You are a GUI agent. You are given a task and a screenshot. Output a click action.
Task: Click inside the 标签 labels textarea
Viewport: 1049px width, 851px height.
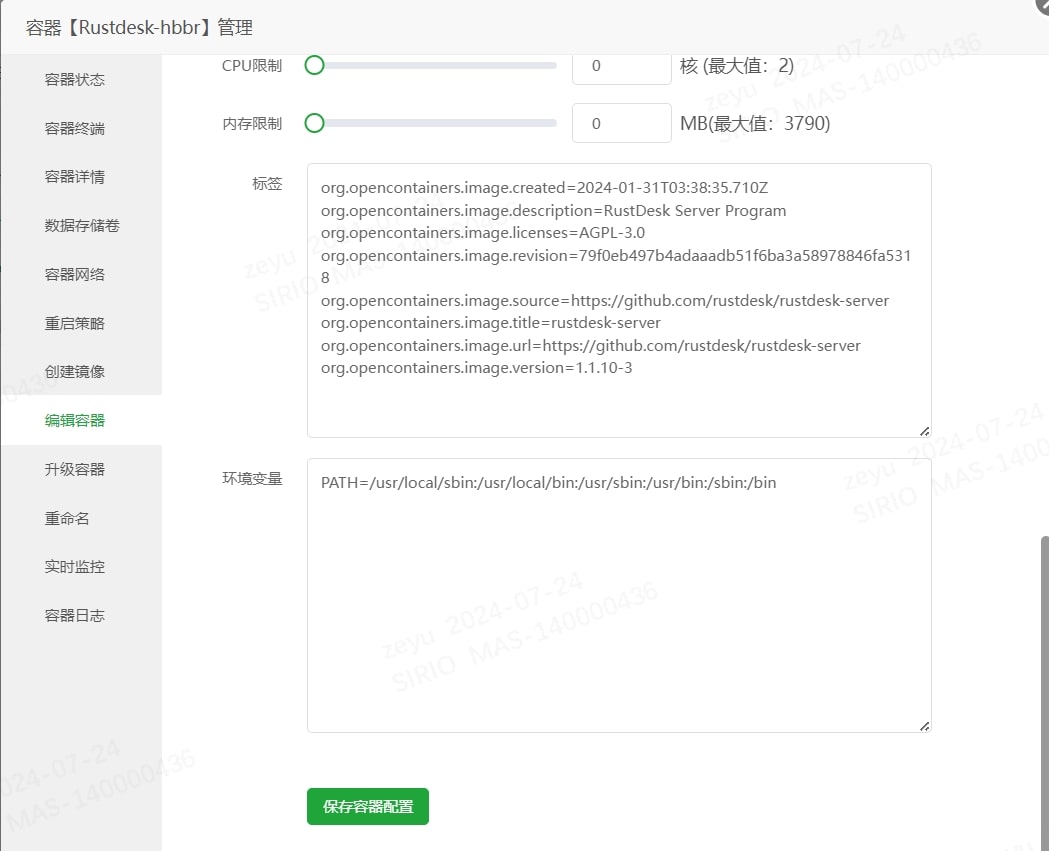[619, 300]
